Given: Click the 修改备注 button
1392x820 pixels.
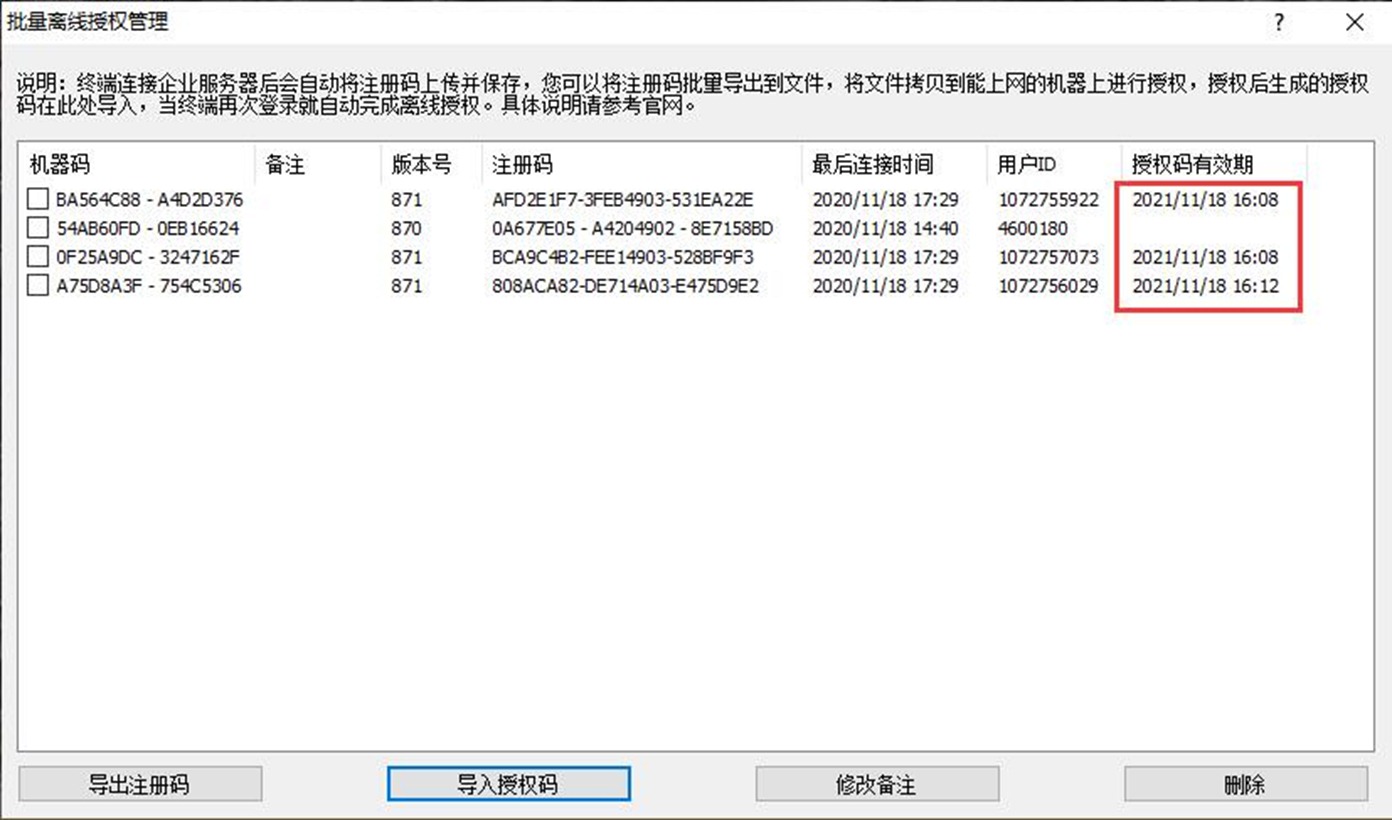Looking at the screenshot, I should click(876, 784).
